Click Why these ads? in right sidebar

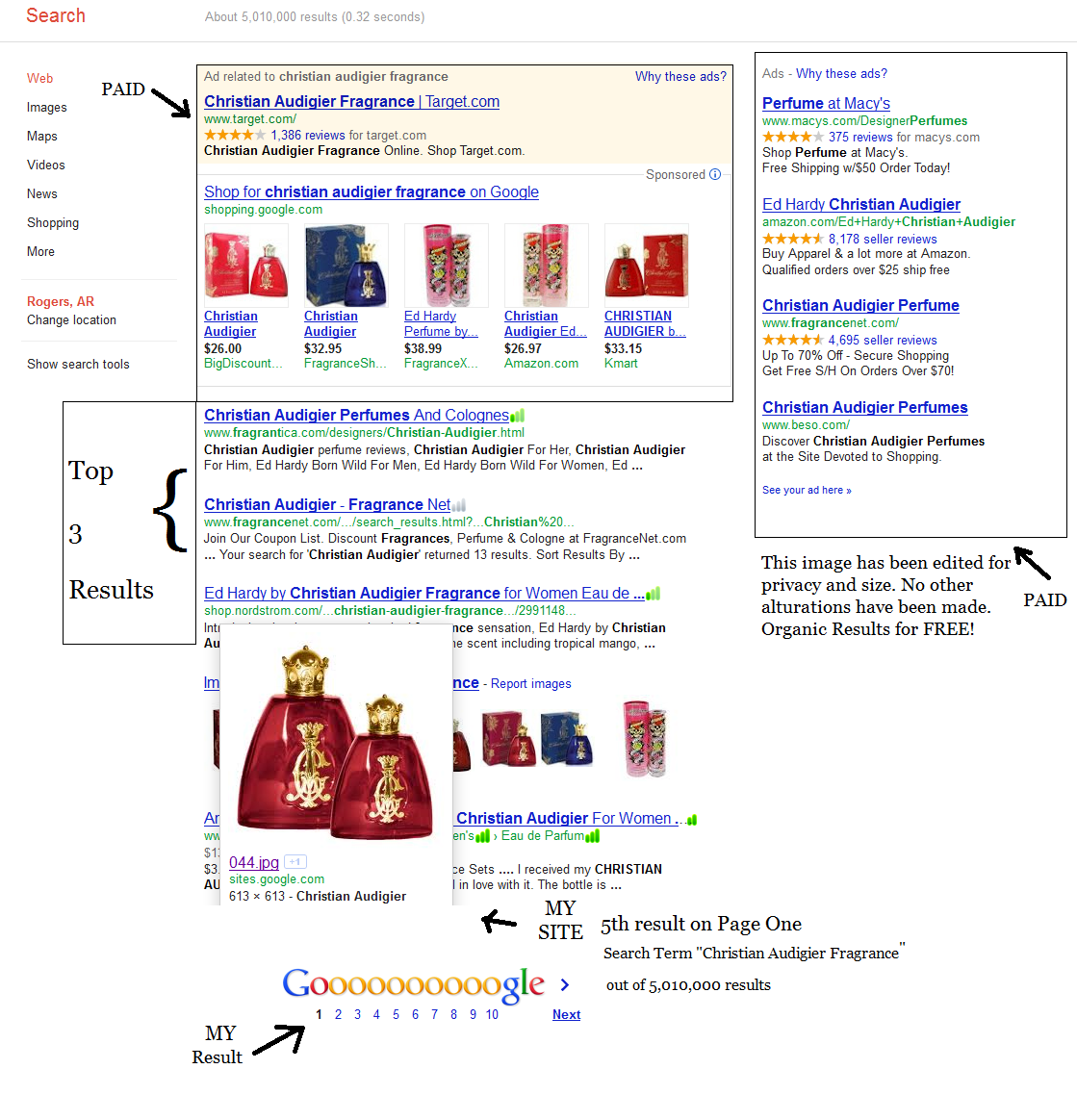tap(841, 73)
